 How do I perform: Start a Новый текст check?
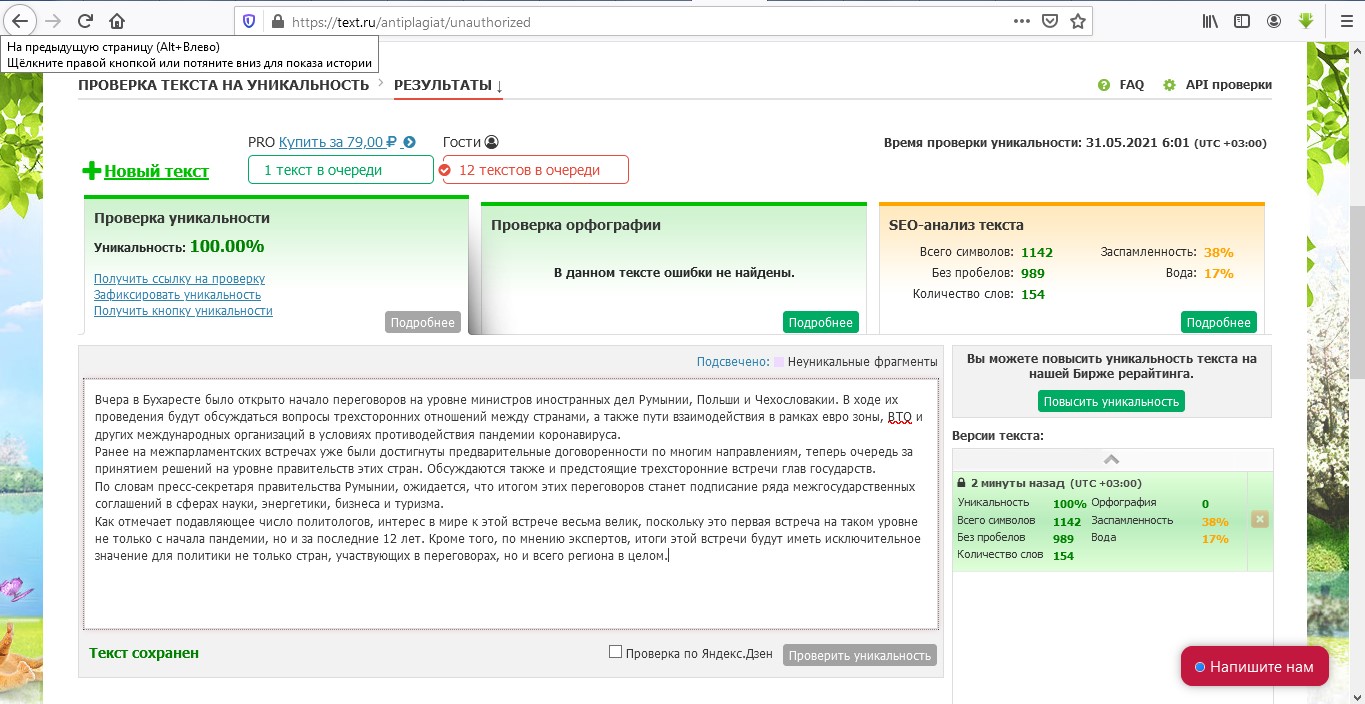156,171
